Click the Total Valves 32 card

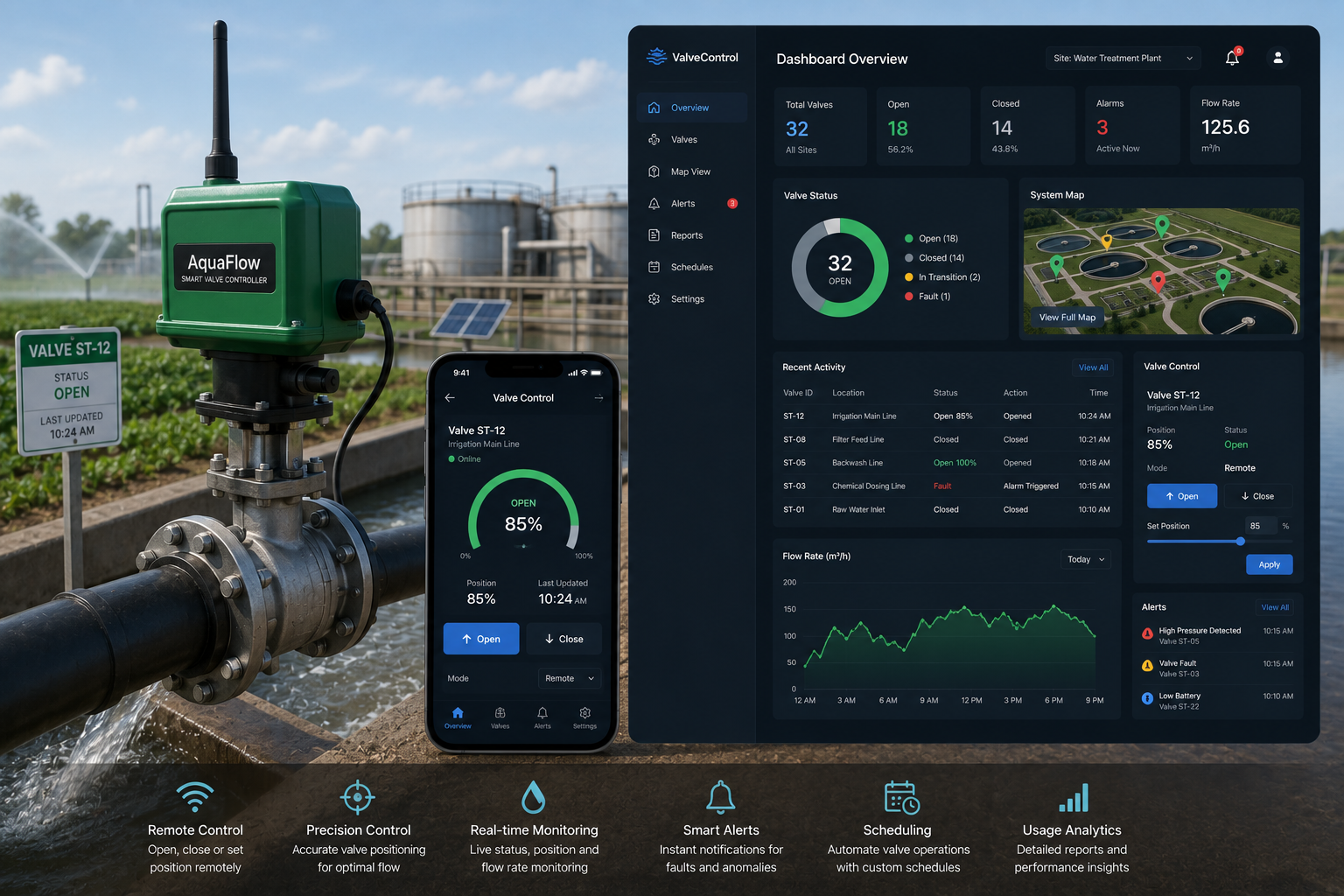pyautogui.click(x=820, y=126)
